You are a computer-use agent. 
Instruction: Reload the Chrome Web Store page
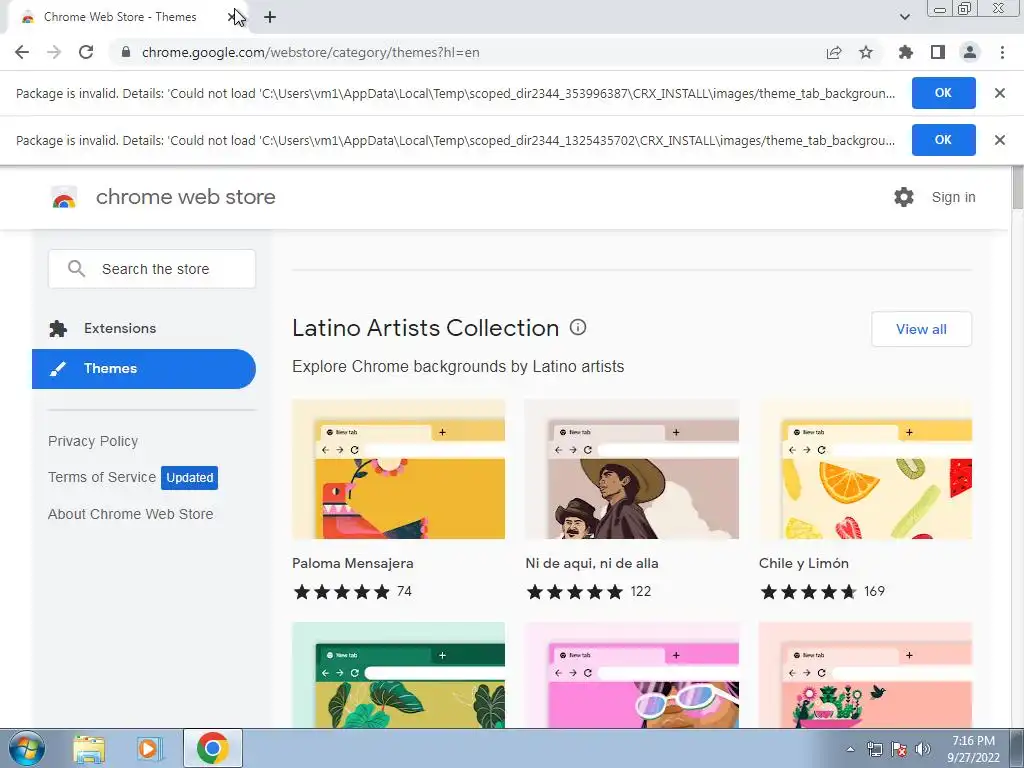[86, 52]
